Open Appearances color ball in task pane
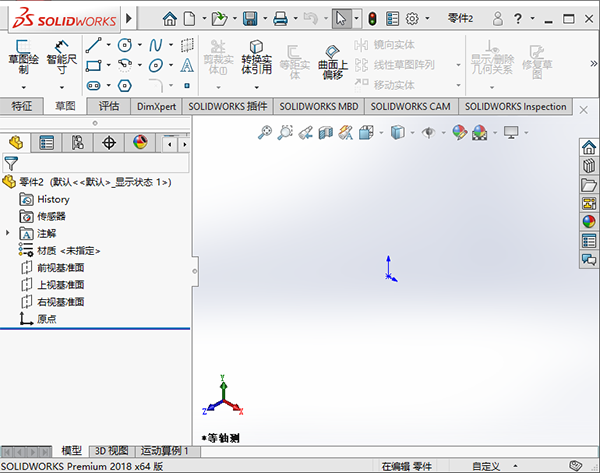The width and height of the screenshot is (600, 473). point(589,221)
